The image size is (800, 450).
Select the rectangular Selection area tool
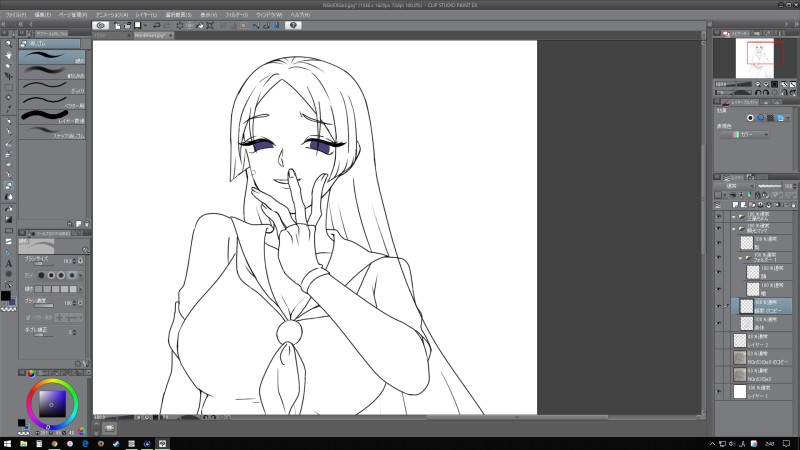9,87
